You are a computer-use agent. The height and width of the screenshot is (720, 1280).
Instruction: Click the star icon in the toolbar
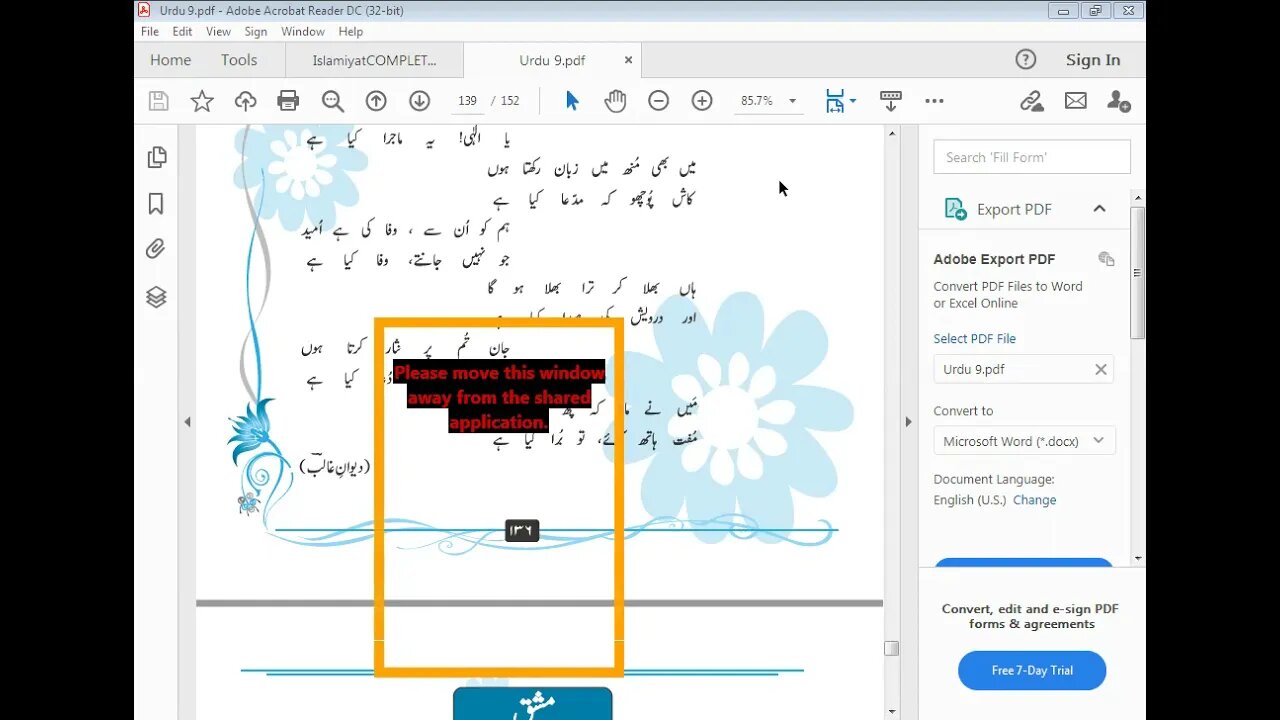[x=202, y=101]
